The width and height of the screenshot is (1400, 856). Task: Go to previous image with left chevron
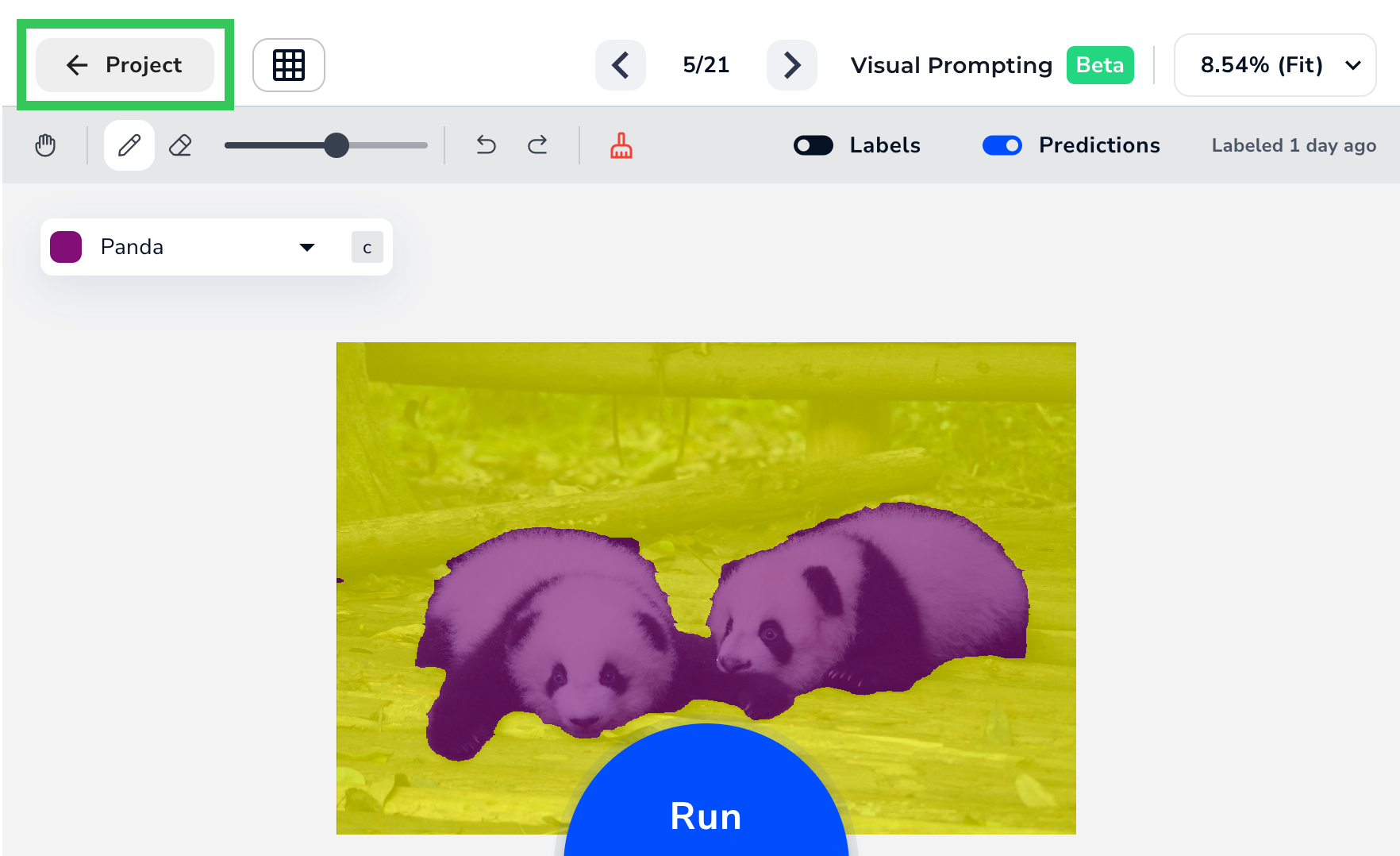coord(620,65)
